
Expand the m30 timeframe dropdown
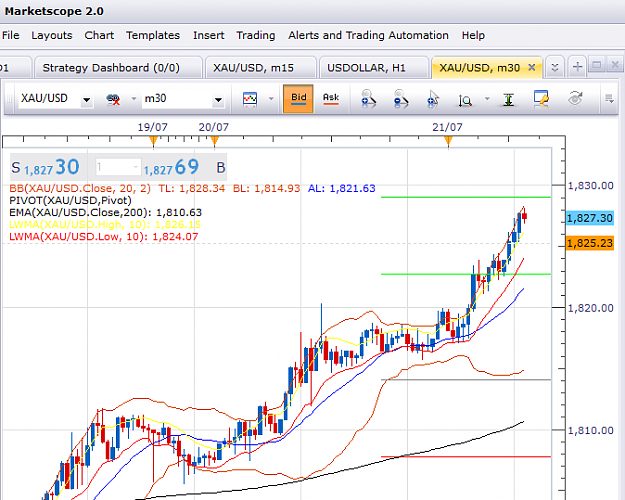coord(218,100)
